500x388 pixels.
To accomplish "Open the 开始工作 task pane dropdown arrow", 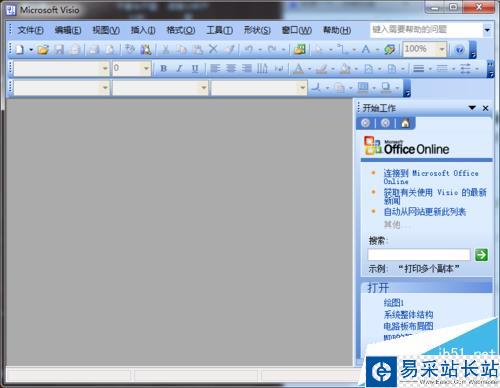I will pos(472,108).
